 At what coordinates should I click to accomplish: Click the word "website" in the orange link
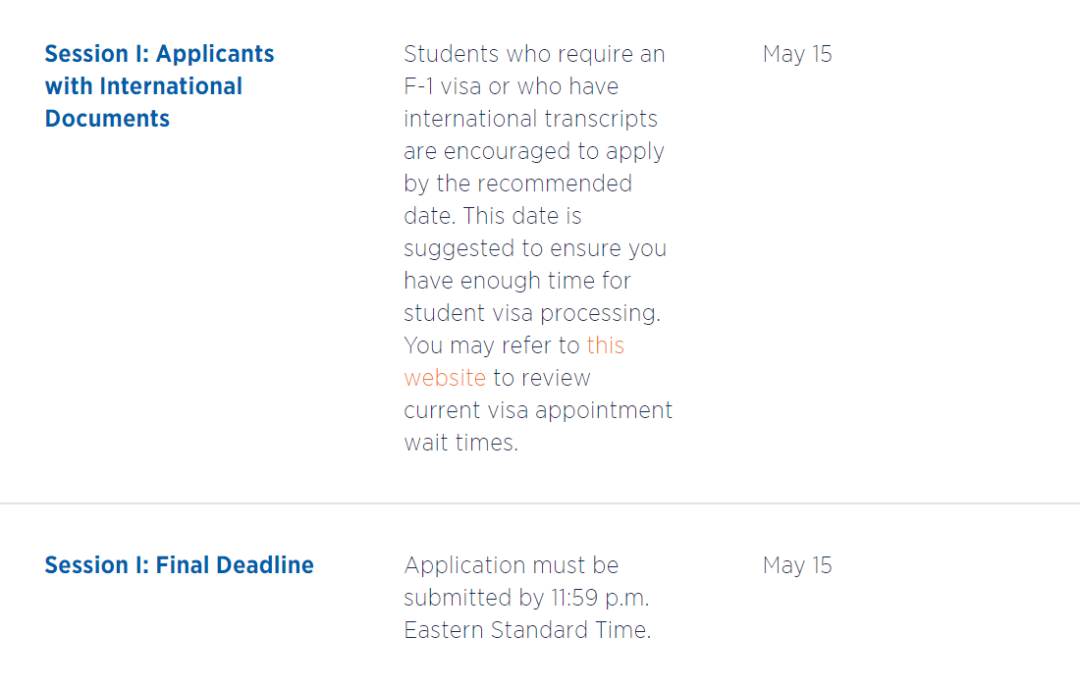pos(445,378)
